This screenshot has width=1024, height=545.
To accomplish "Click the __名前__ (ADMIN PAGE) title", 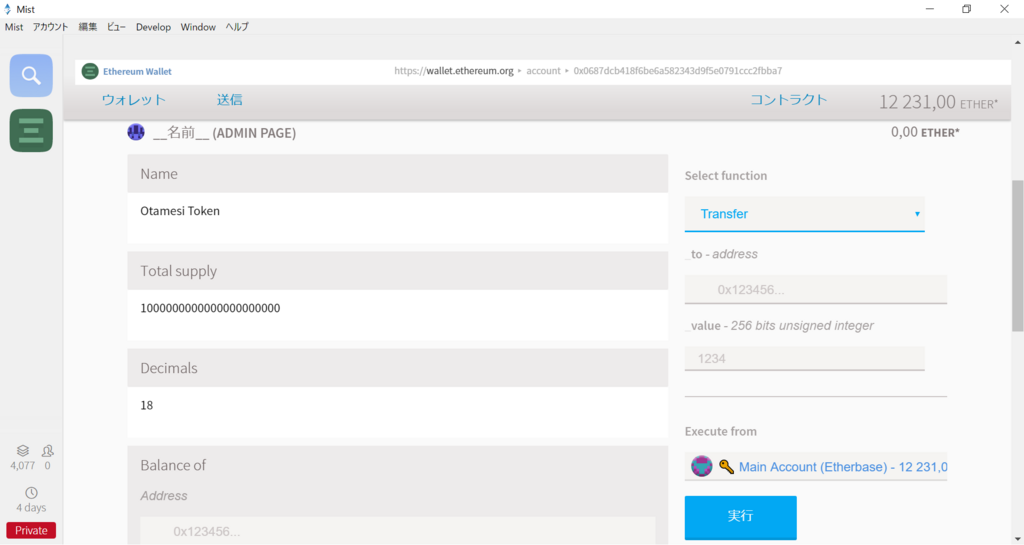I will [225, 132].
